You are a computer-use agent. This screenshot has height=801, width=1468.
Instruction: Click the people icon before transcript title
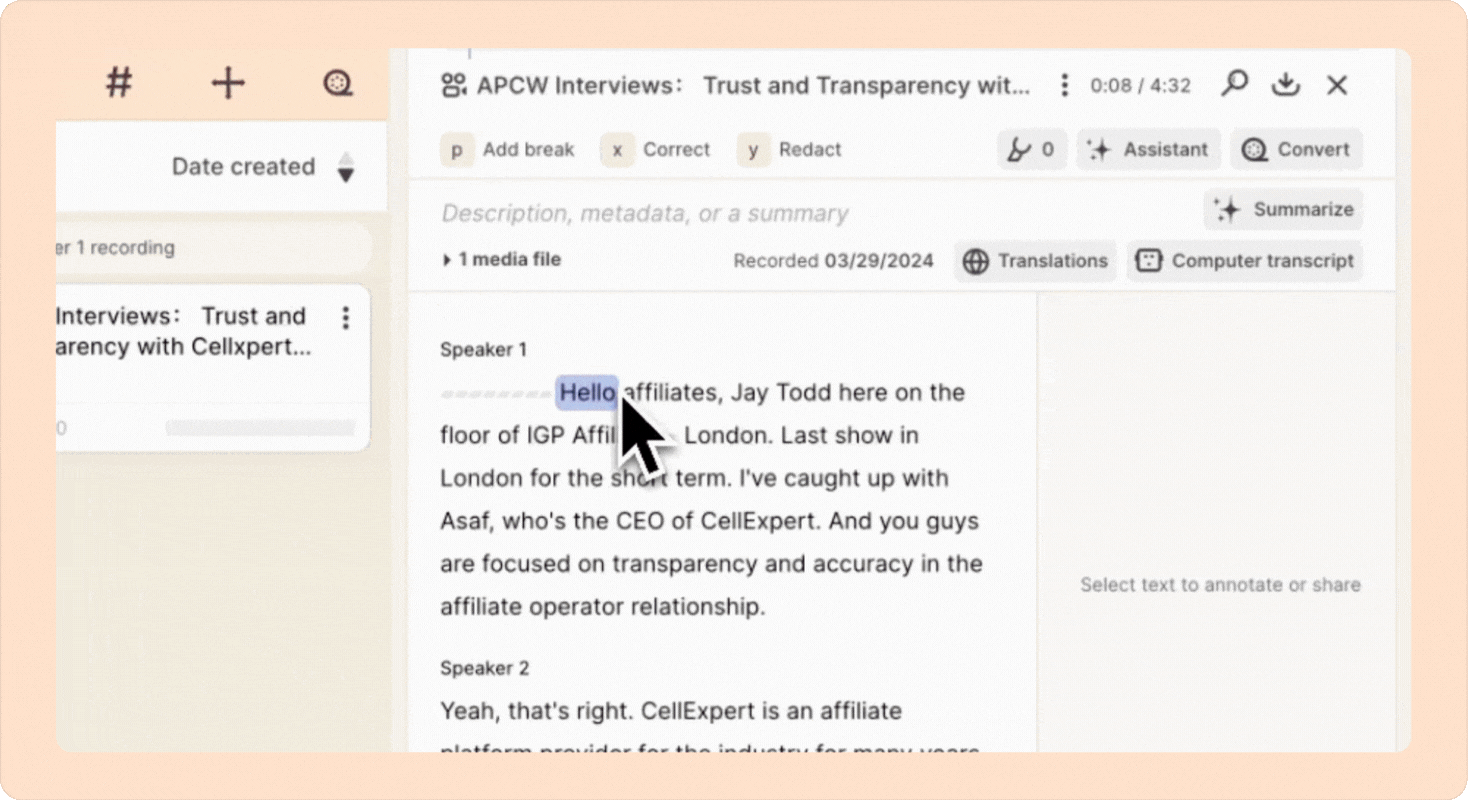pyautogui.click(x=454, y=86)
